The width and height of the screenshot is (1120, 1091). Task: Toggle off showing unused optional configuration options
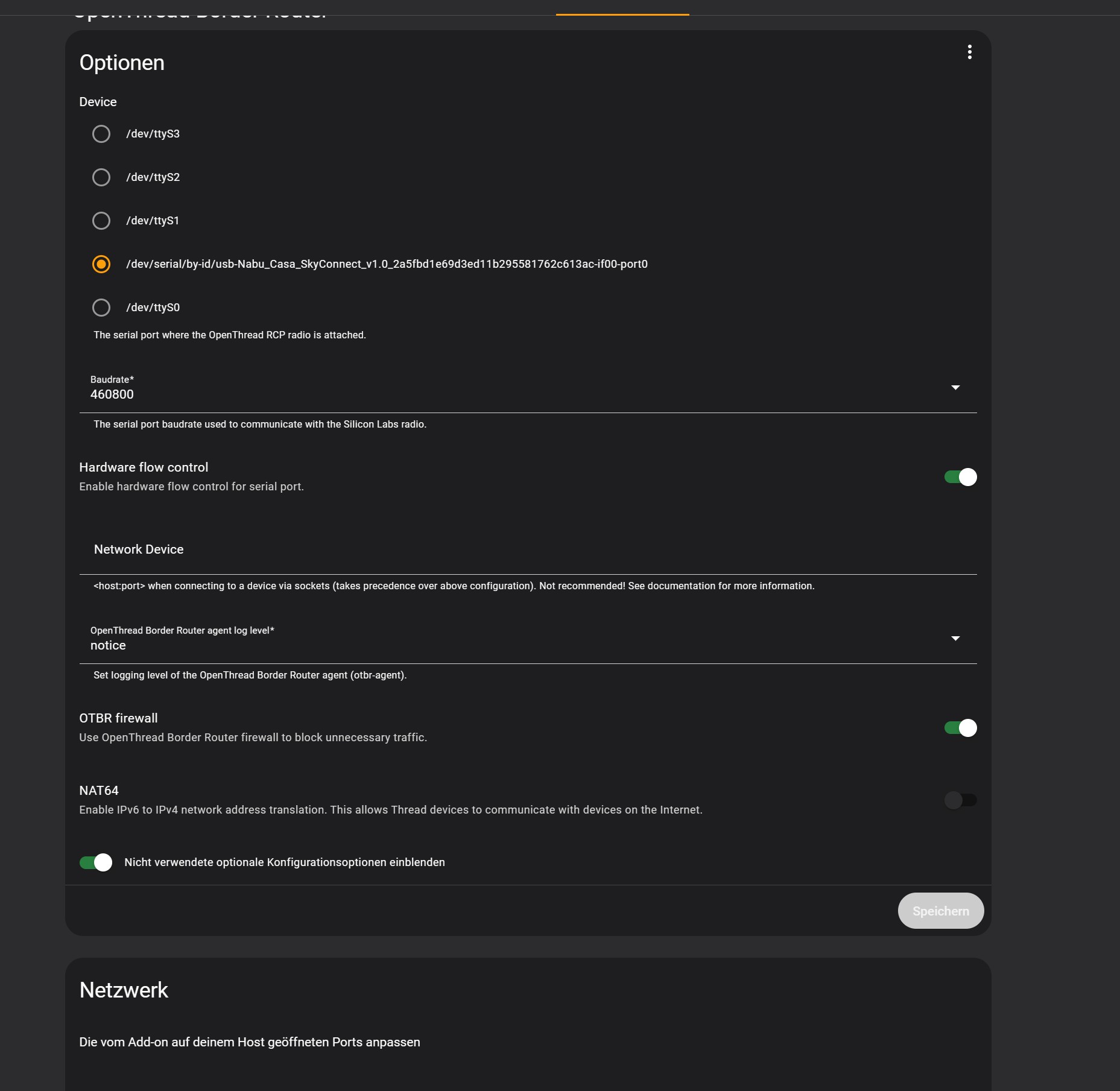coord(96,862)
